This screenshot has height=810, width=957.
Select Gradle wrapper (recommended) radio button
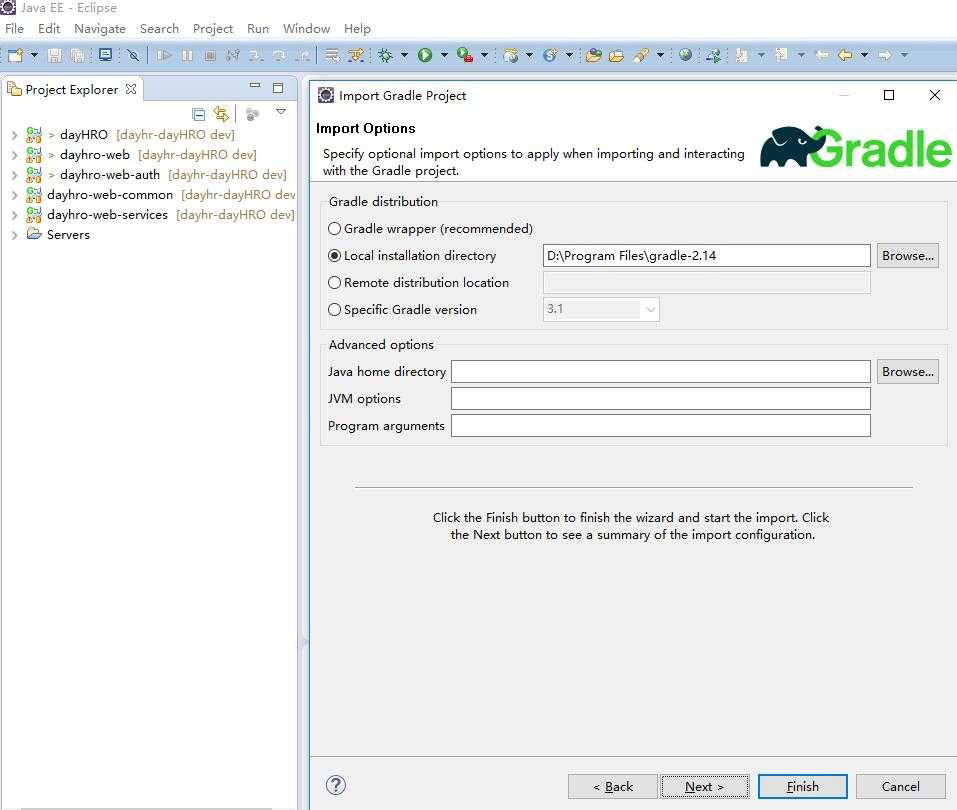click(334, 229)
